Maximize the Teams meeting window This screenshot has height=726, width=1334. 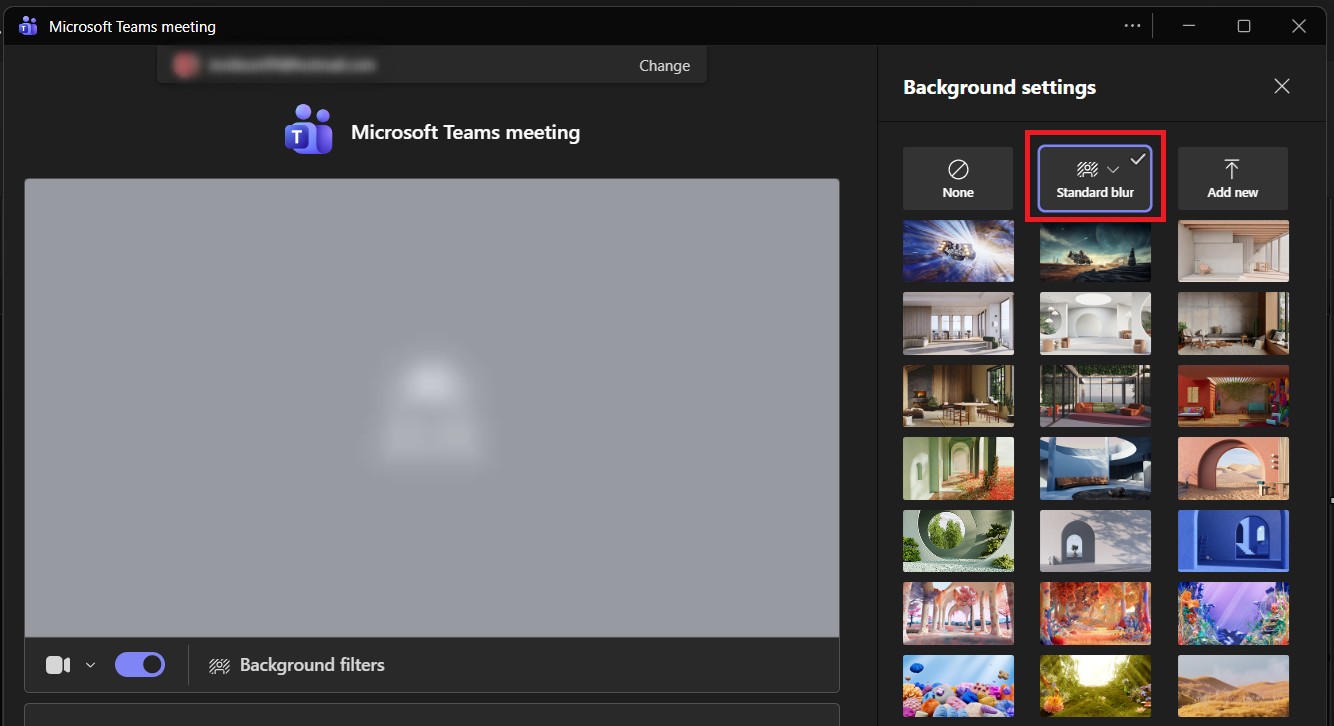click(x=1244, y=26)
